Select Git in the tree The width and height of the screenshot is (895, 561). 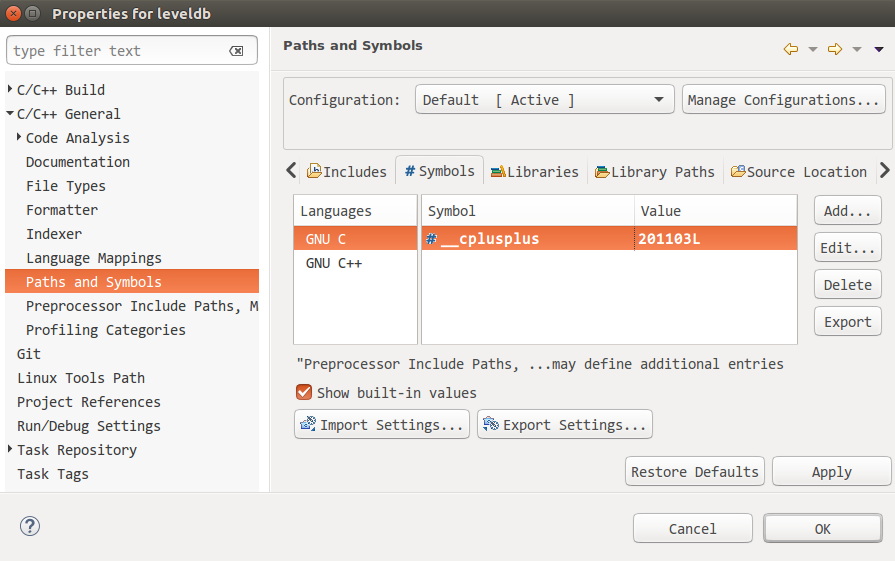pos(29,354)
